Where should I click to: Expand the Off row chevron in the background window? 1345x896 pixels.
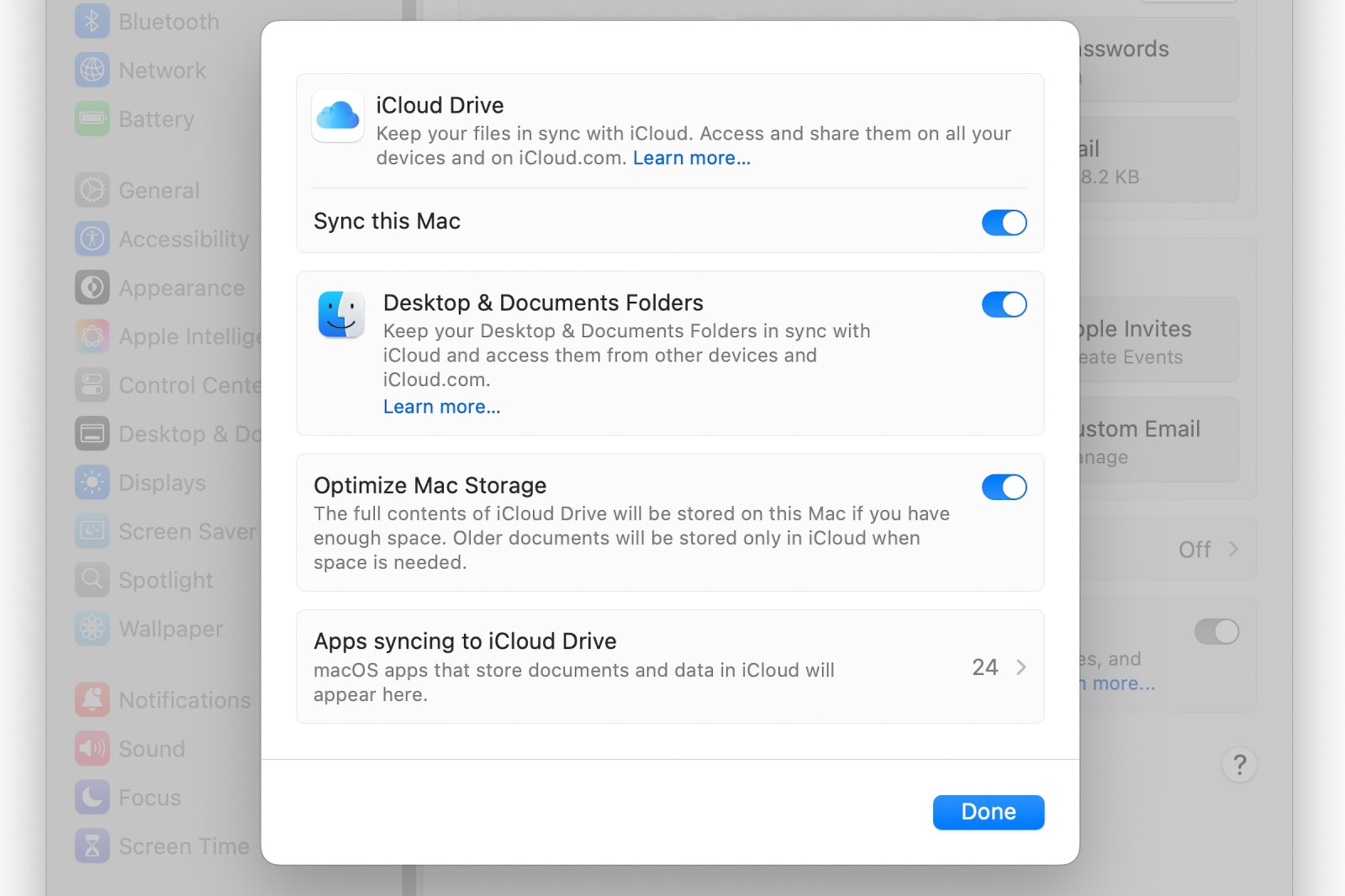[x=1233, y=549]
